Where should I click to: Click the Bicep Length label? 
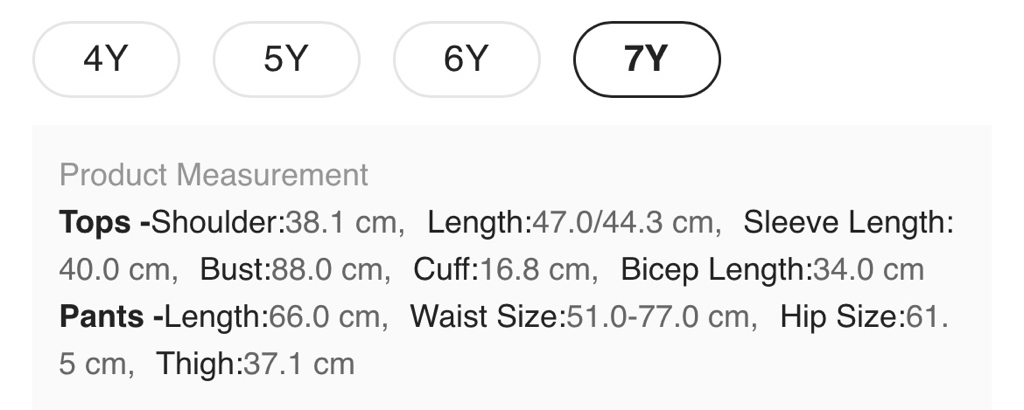click(x=710, y=270)
